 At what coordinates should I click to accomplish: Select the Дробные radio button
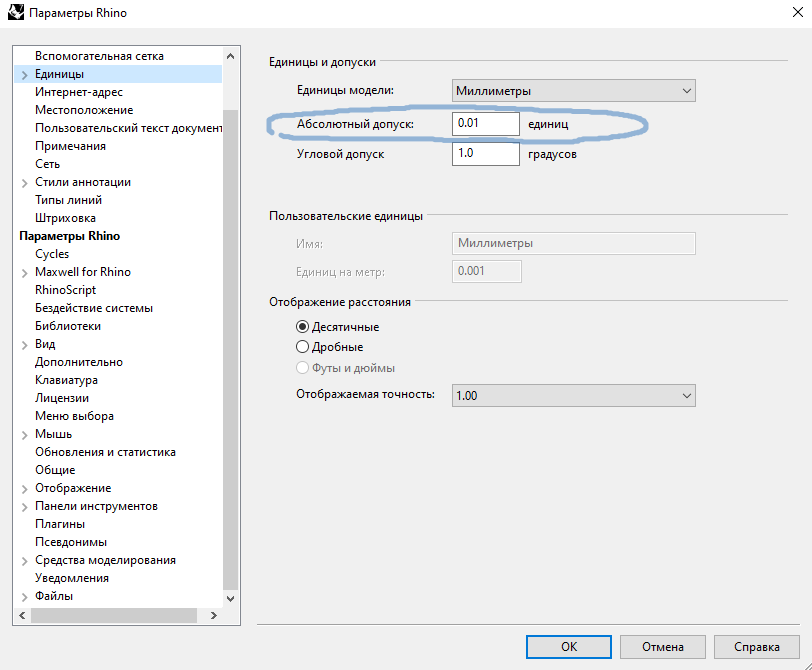coord(303,347)
